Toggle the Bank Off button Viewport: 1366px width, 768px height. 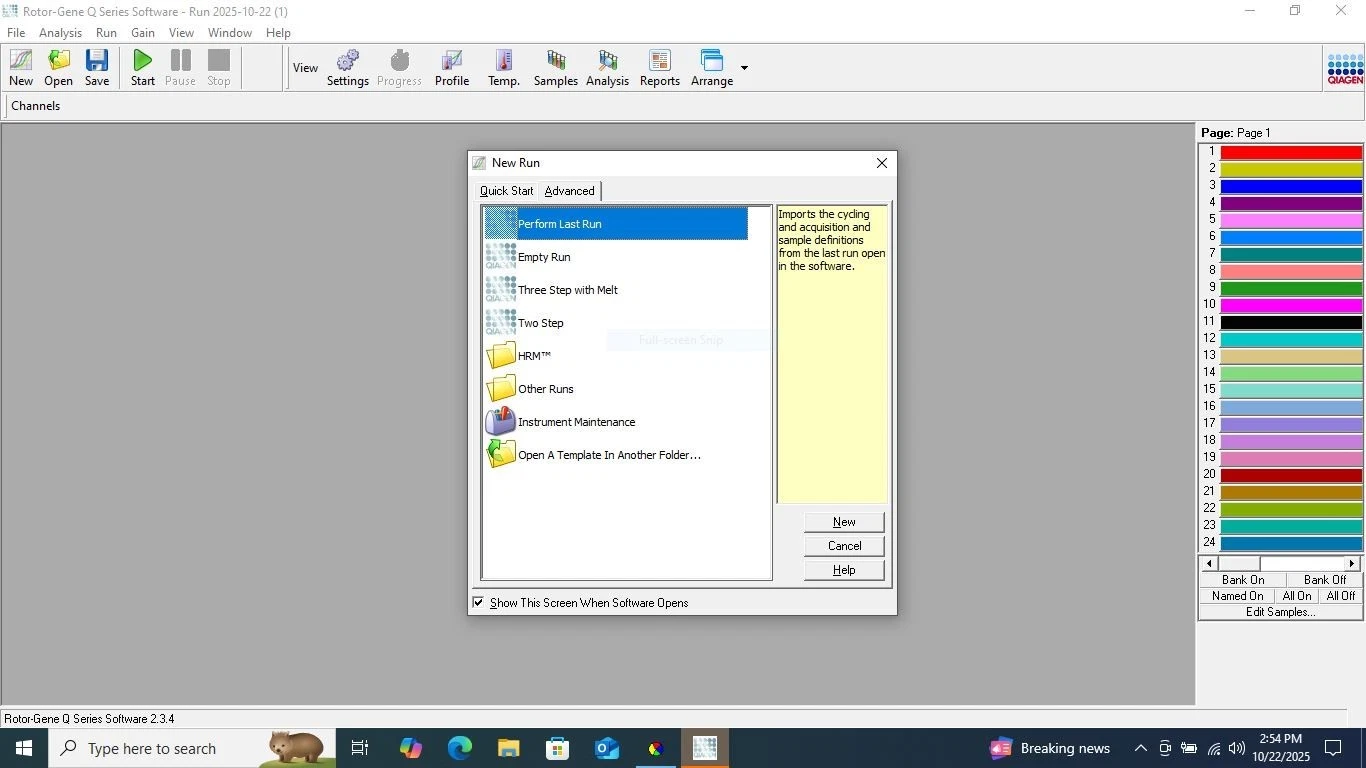click(x=1324, y=580)
